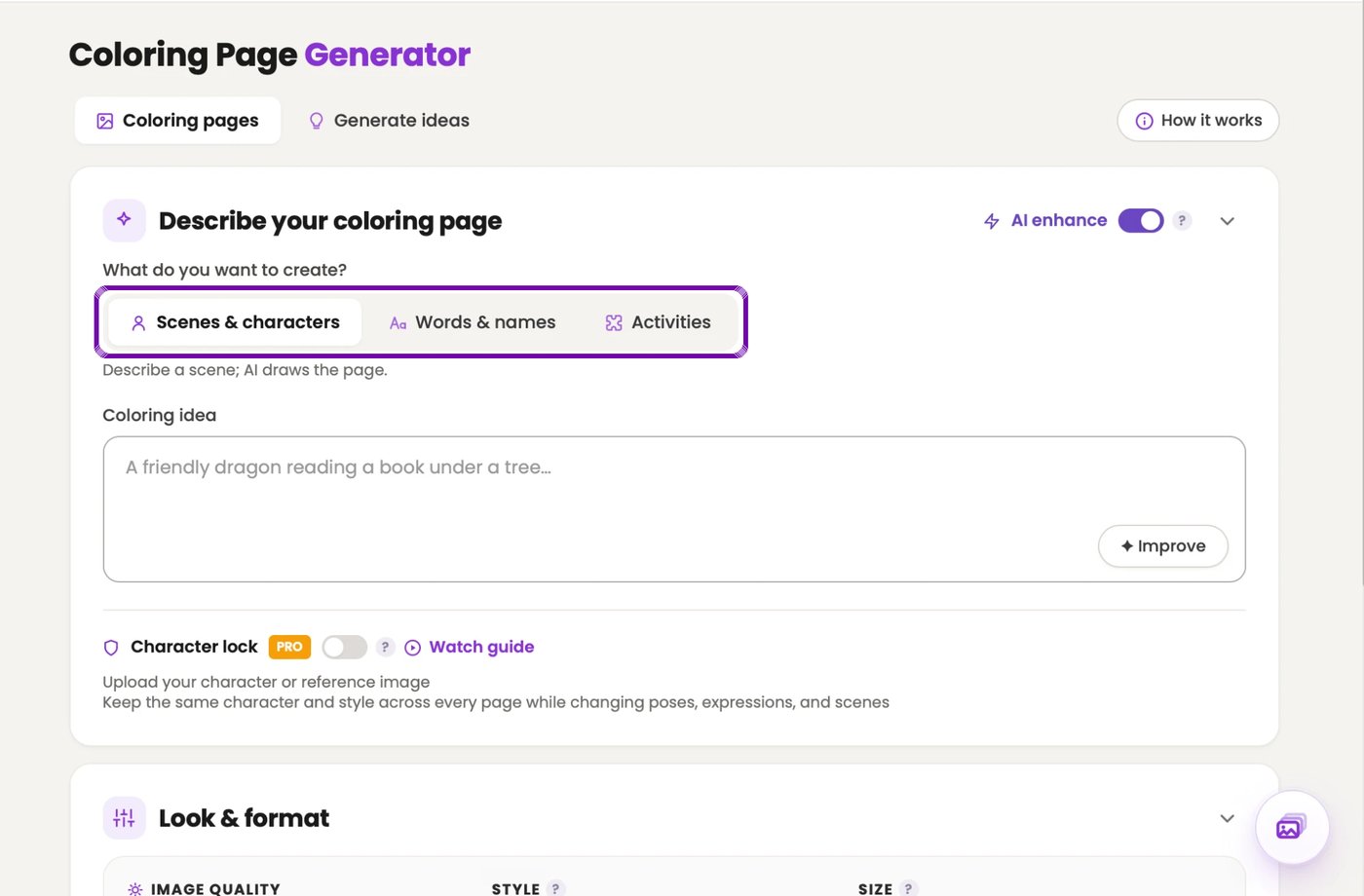1364x896 pixels.
Task: Click the AI enhance label
Action: click(x=1059, y=221)
